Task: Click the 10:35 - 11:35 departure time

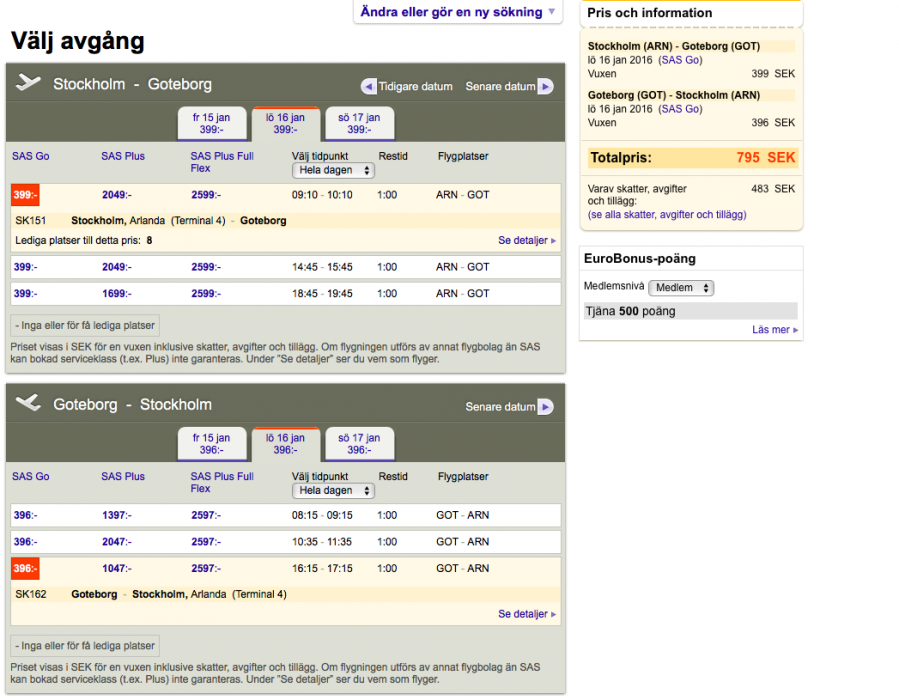Action: point(322,542)
